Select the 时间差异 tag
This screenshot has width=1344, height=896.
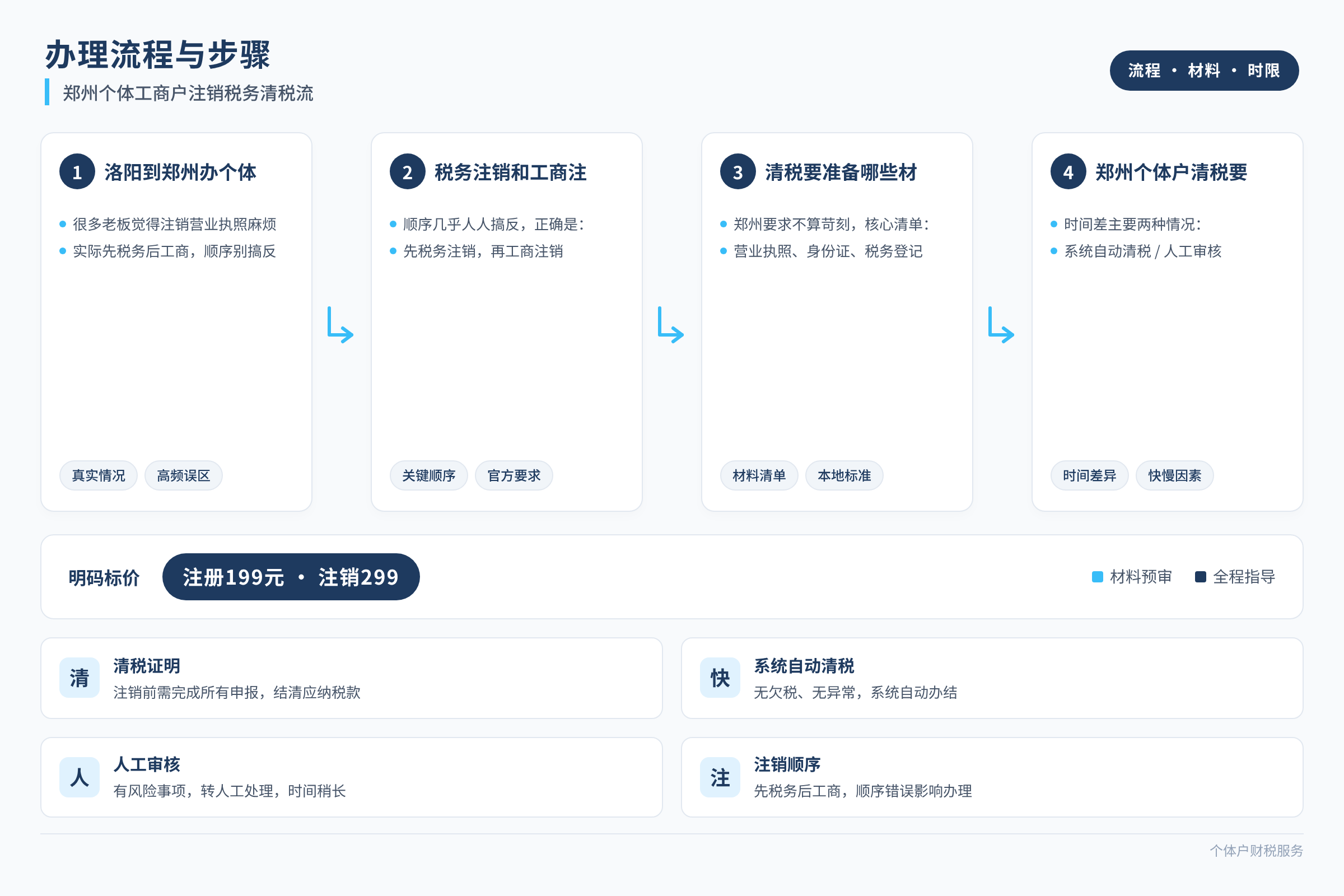tap(1089, 475)
